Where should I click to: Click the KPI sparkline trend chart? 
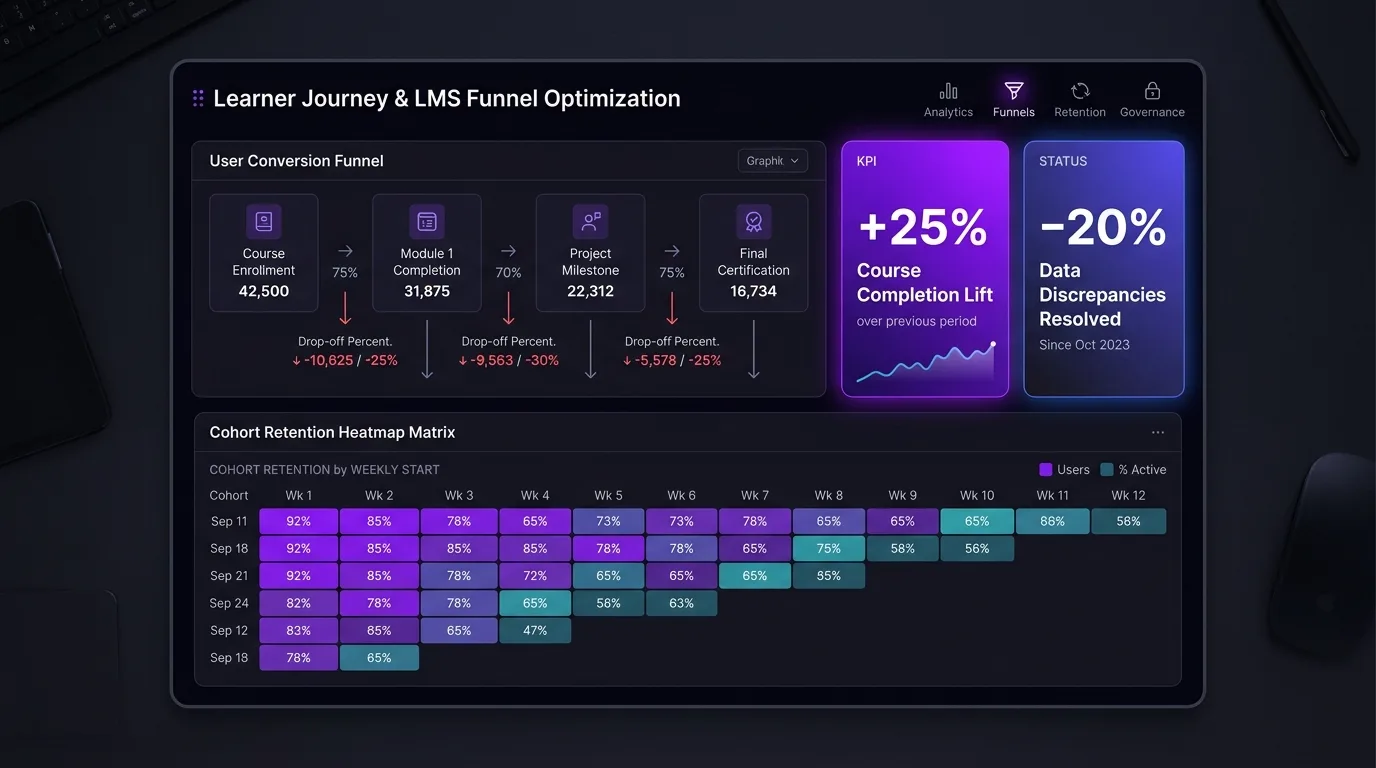[x=925, y=362]
